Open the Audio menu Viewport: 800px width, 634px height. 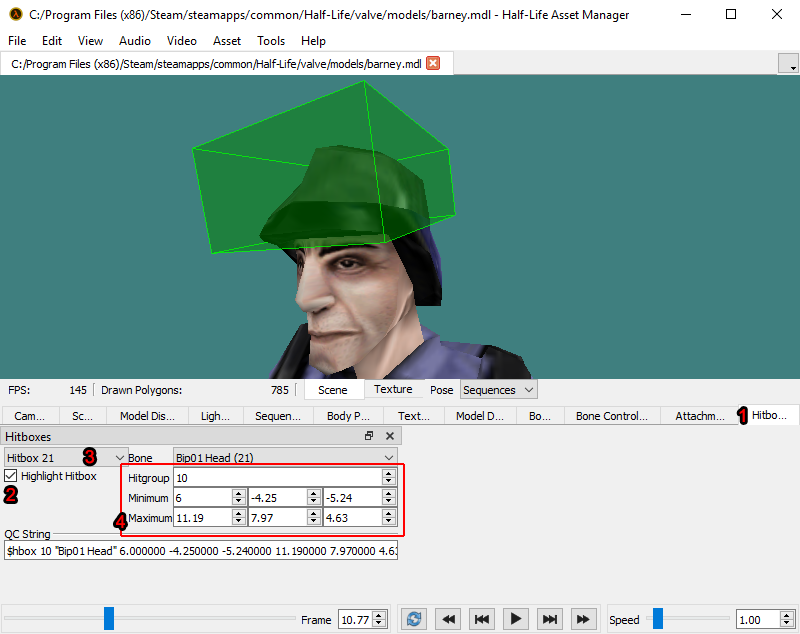[135, 41]
